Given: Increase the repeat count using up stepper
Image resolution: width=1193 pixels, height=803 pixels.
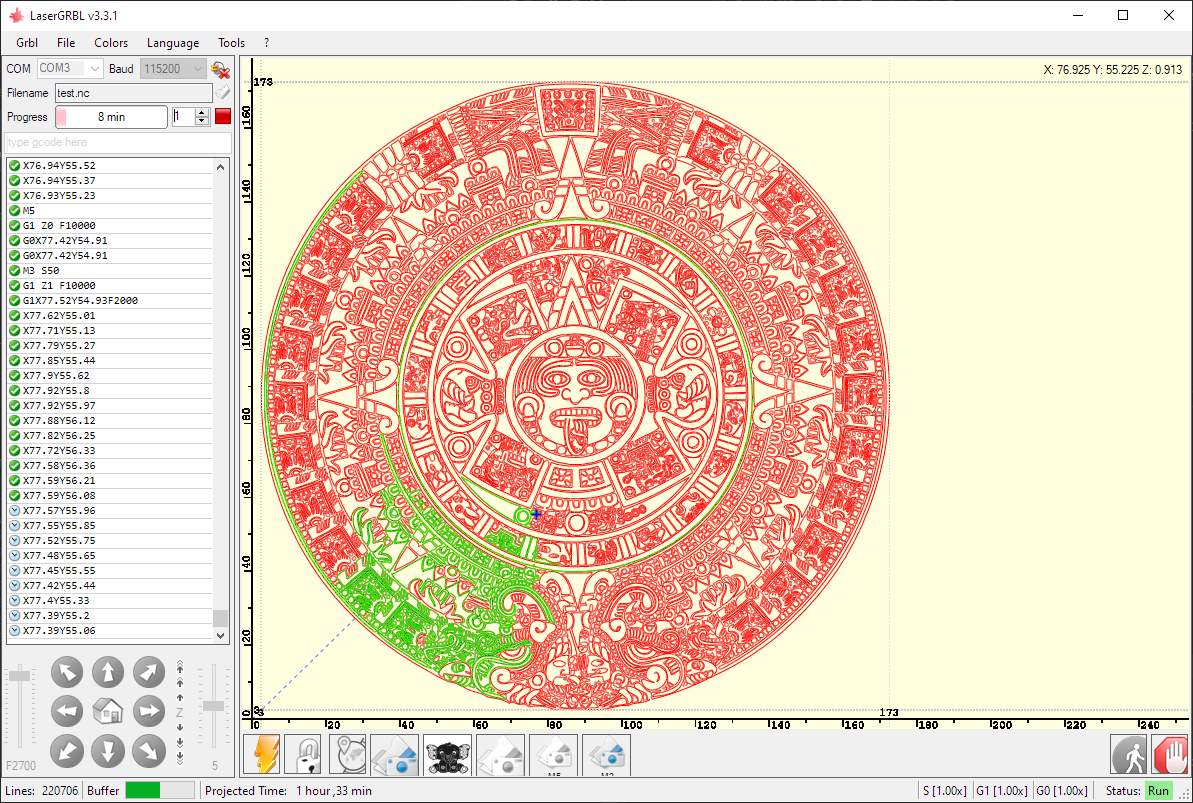Looking at the screenshot, I should point(202,112).
